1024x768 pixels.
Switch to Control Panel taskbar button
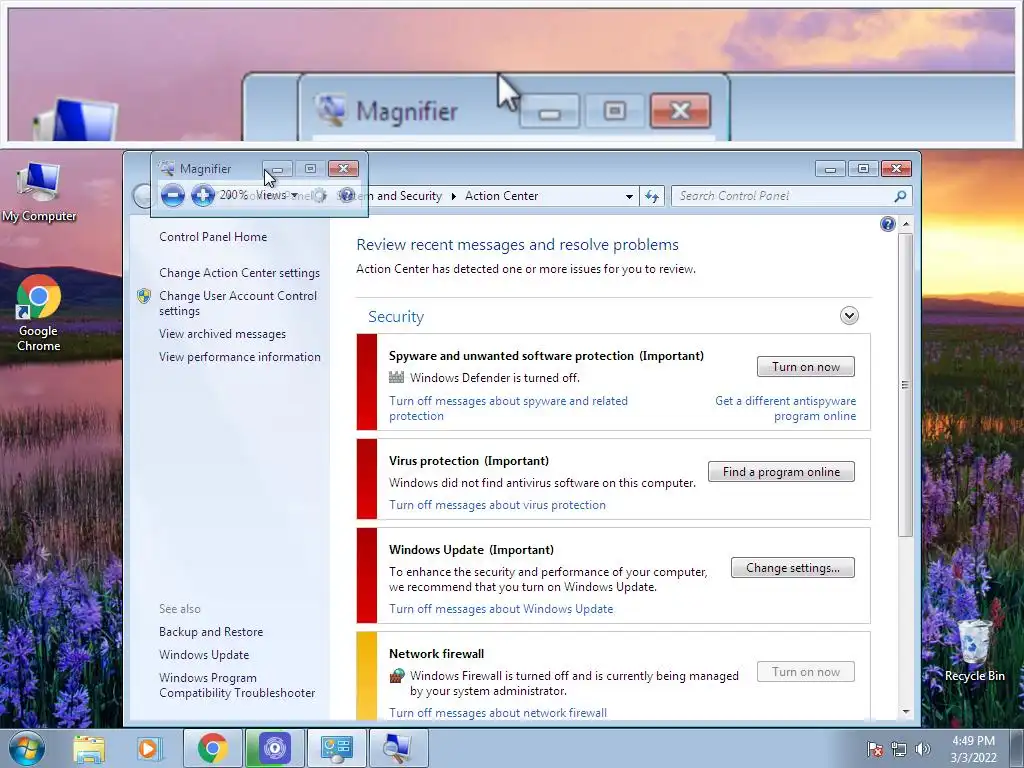pos(336,748)
